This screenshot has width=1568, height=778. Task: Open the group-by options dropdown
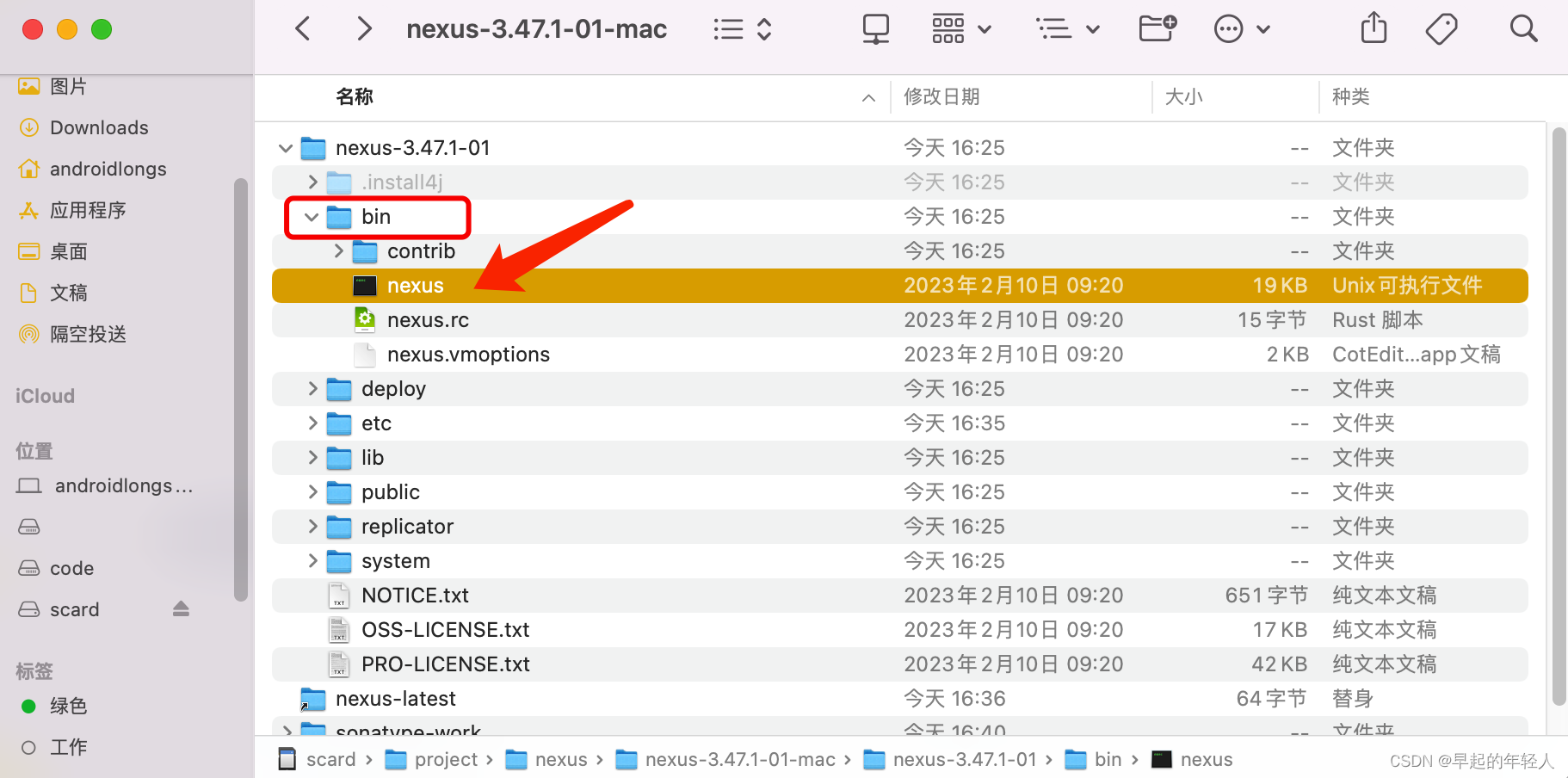click(x=1068, y=29)
